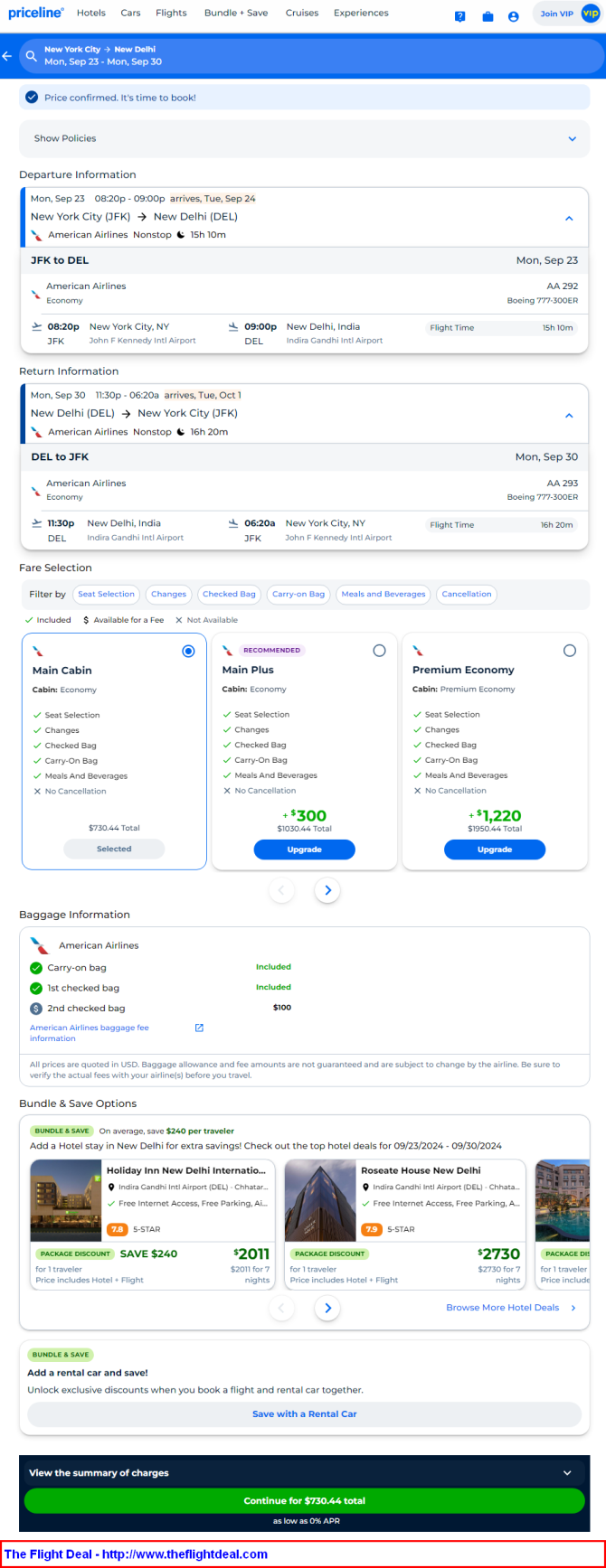
Task: Select the Main Cabin fare radio
Action: pyautogui.click(x=188, y=651)
